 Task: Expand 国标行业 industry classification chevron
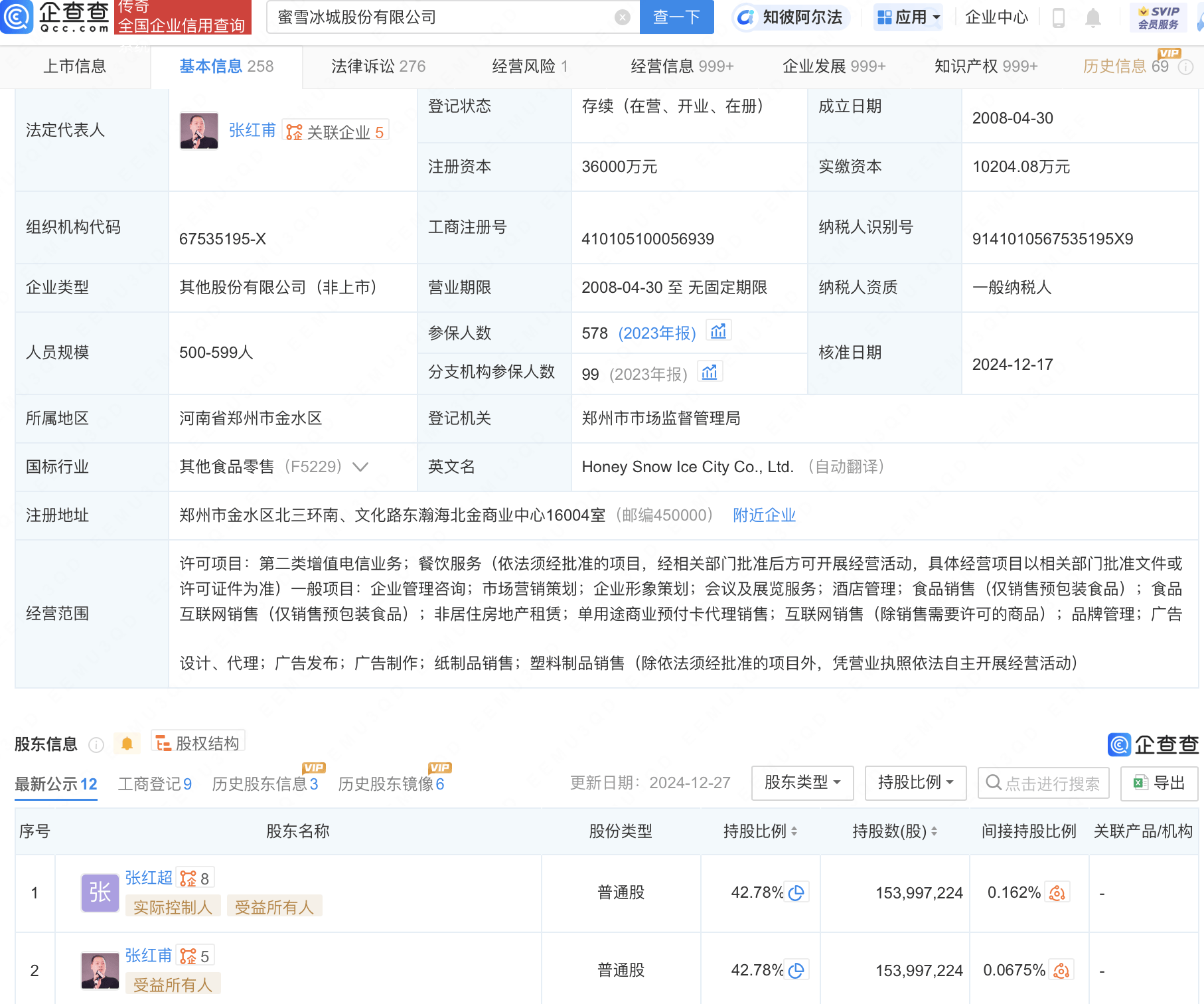360,467
